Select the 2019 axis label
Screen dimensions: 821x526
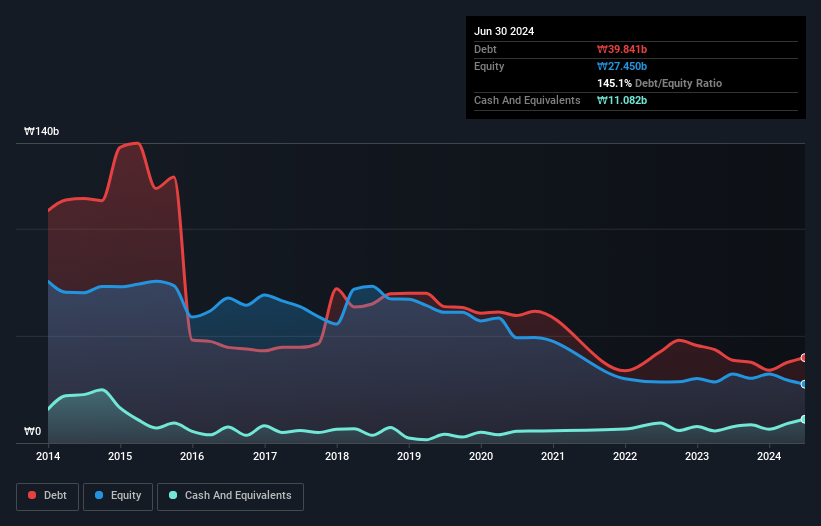409,456
